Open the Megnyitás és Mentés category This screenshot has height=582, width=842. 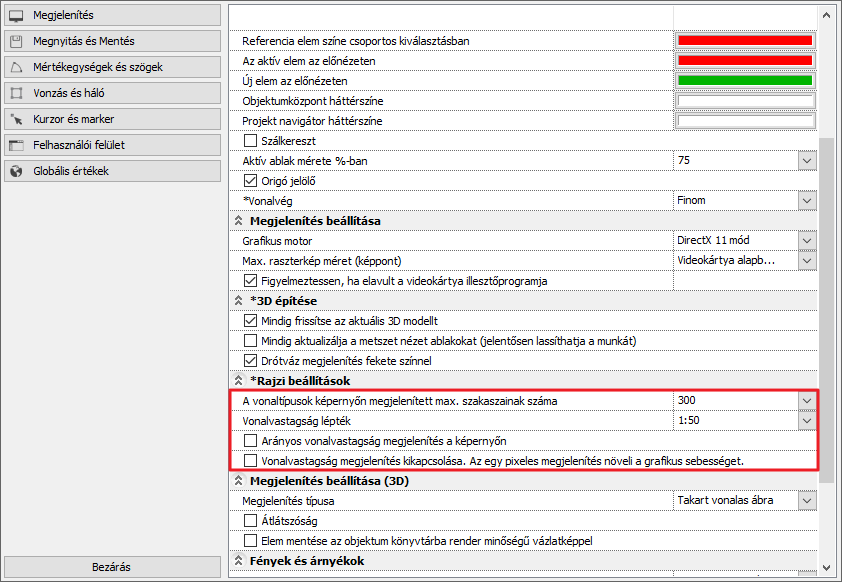tap(113, 41)
